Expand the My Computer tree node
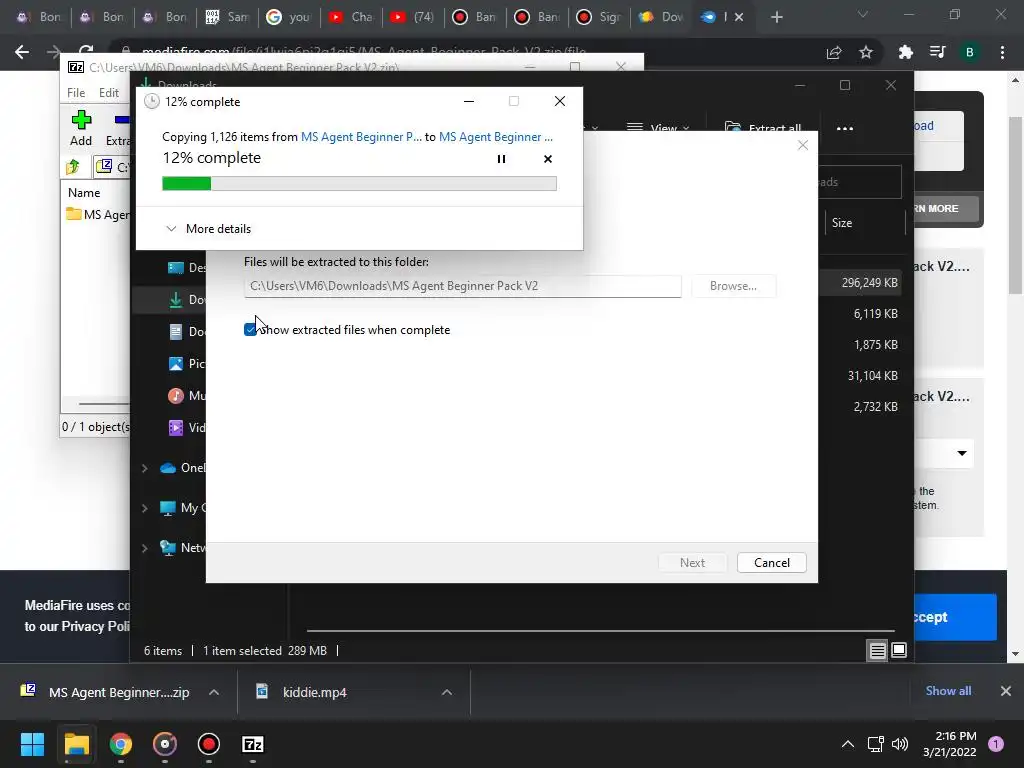Viewport: 1024px width, 768px height. (x=144, y=508)
